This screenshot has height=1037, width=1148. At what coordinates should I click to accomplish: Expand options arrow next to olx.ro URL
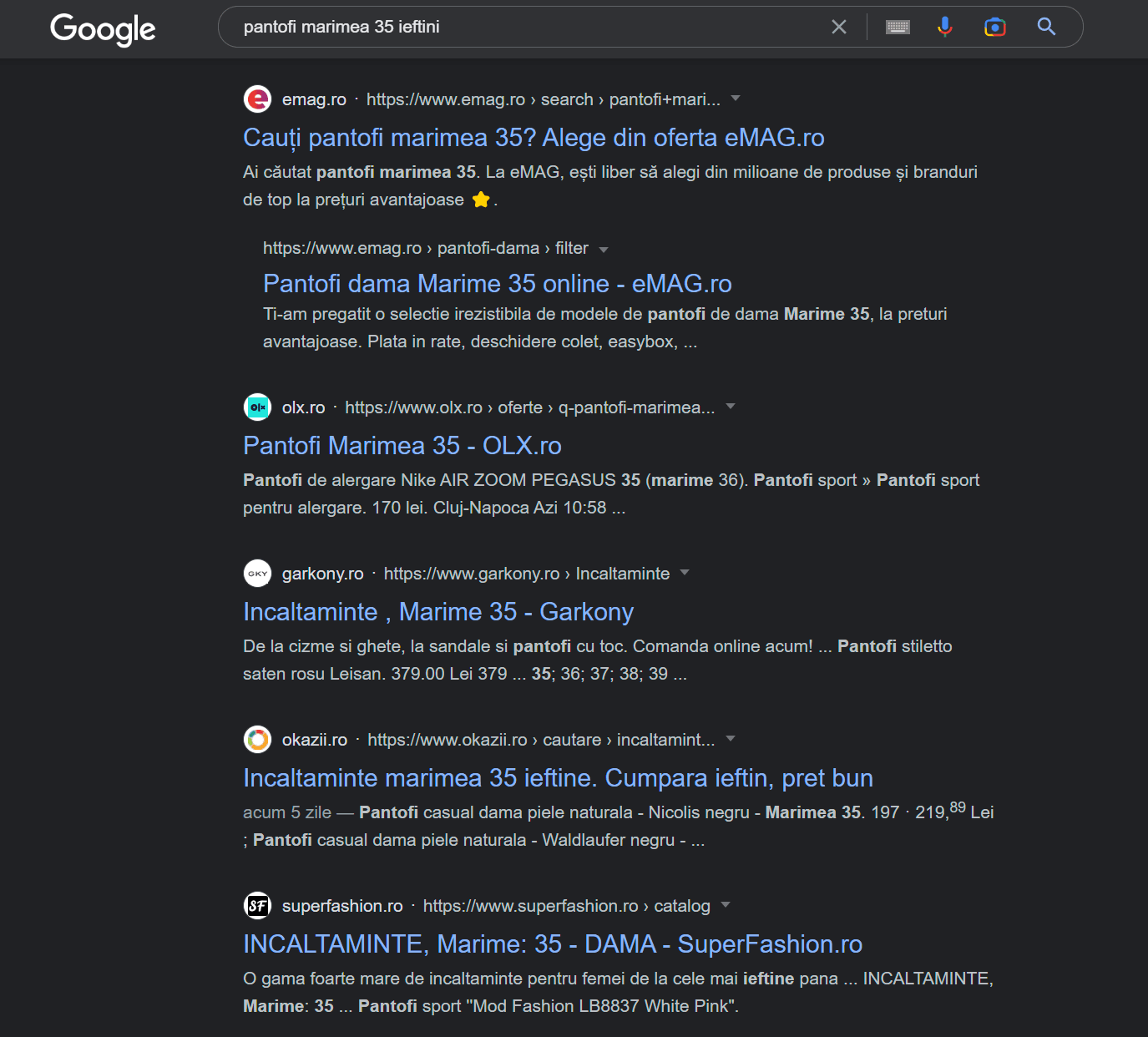731,407
